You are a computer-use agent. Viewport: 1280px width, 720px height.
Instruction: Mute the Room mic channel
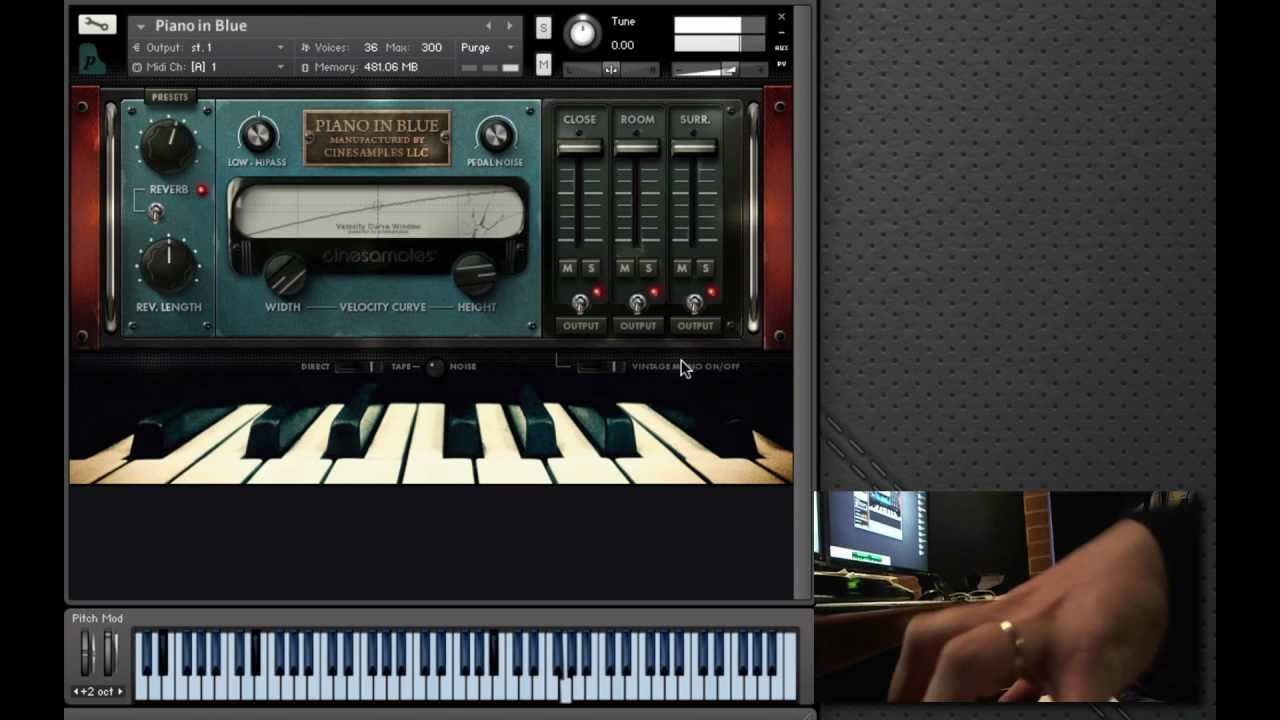(x=625, y=268)
